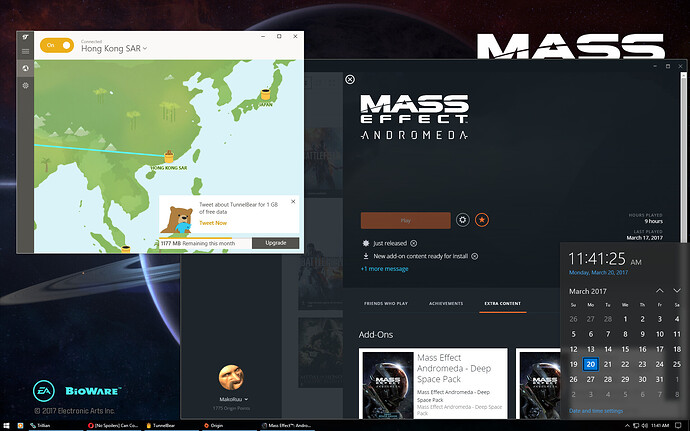Image resolution: width=690 pixels, height=431 pixels.
Task: Switch to the Friends Who Play tab
Action: point(386,303)
